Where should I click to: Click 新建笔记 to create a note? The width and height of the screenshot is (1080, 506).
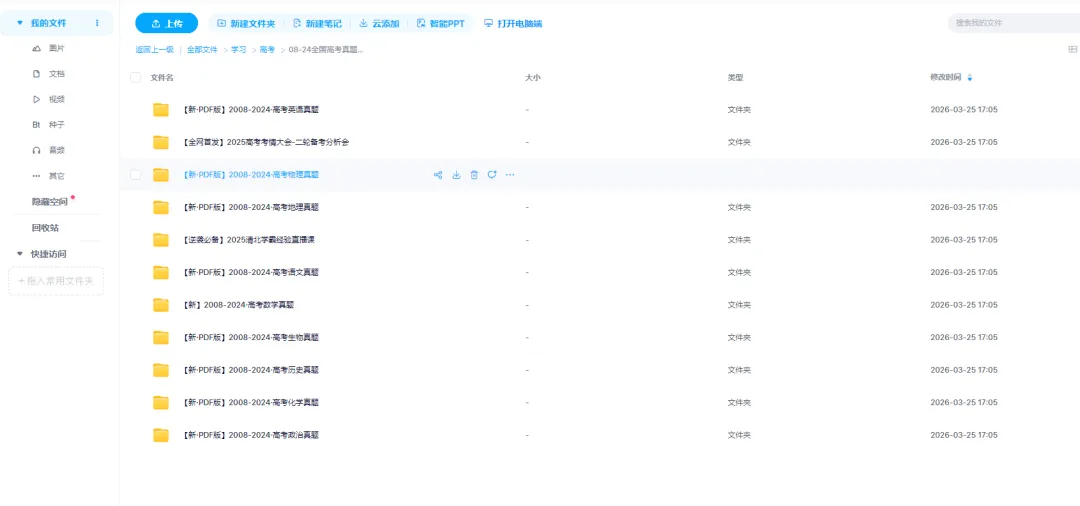pyautogui.click(x=317, y=23)
